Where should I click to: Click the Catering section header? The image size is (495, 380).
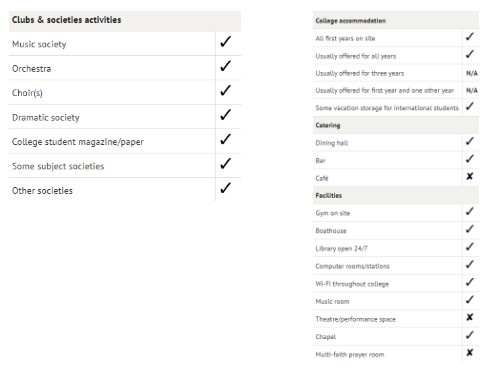pyautogui.click(x=328, y=125)
